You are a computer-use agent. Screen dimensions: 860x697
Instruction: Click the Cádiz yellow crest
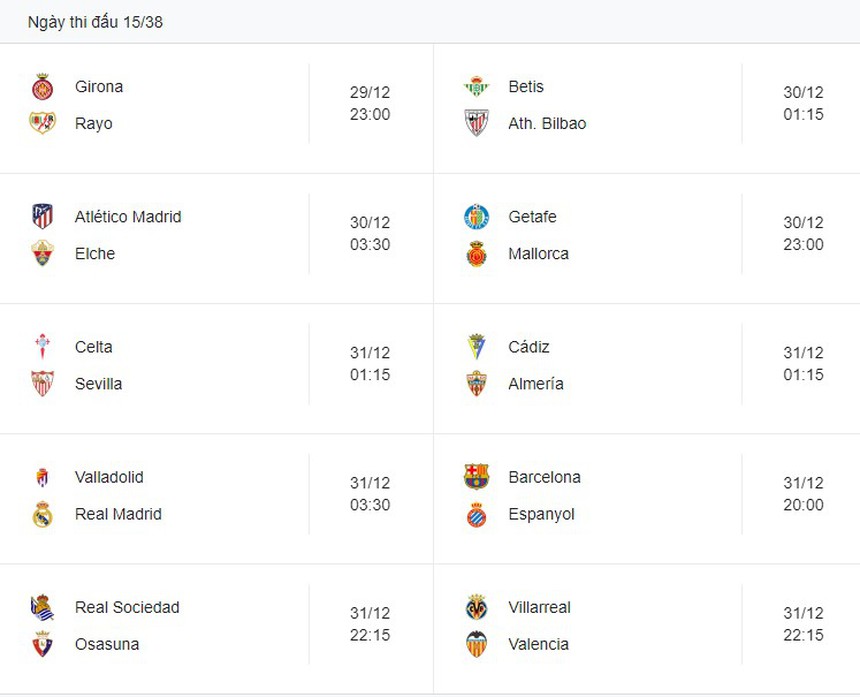pos(476,347)
